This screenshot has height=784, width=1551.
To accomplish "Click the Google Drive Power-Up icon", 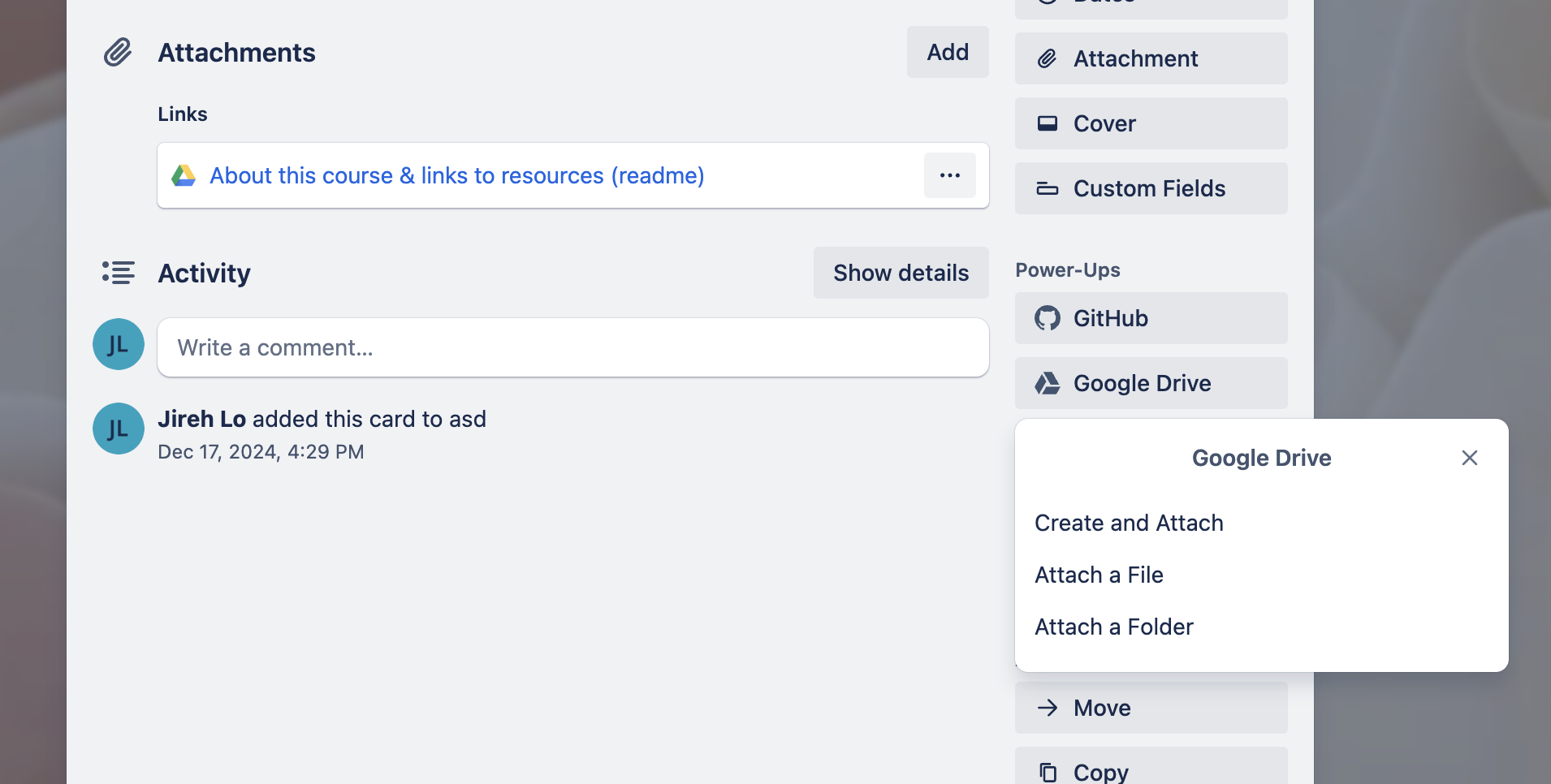I will click(x=1049, y=383).
